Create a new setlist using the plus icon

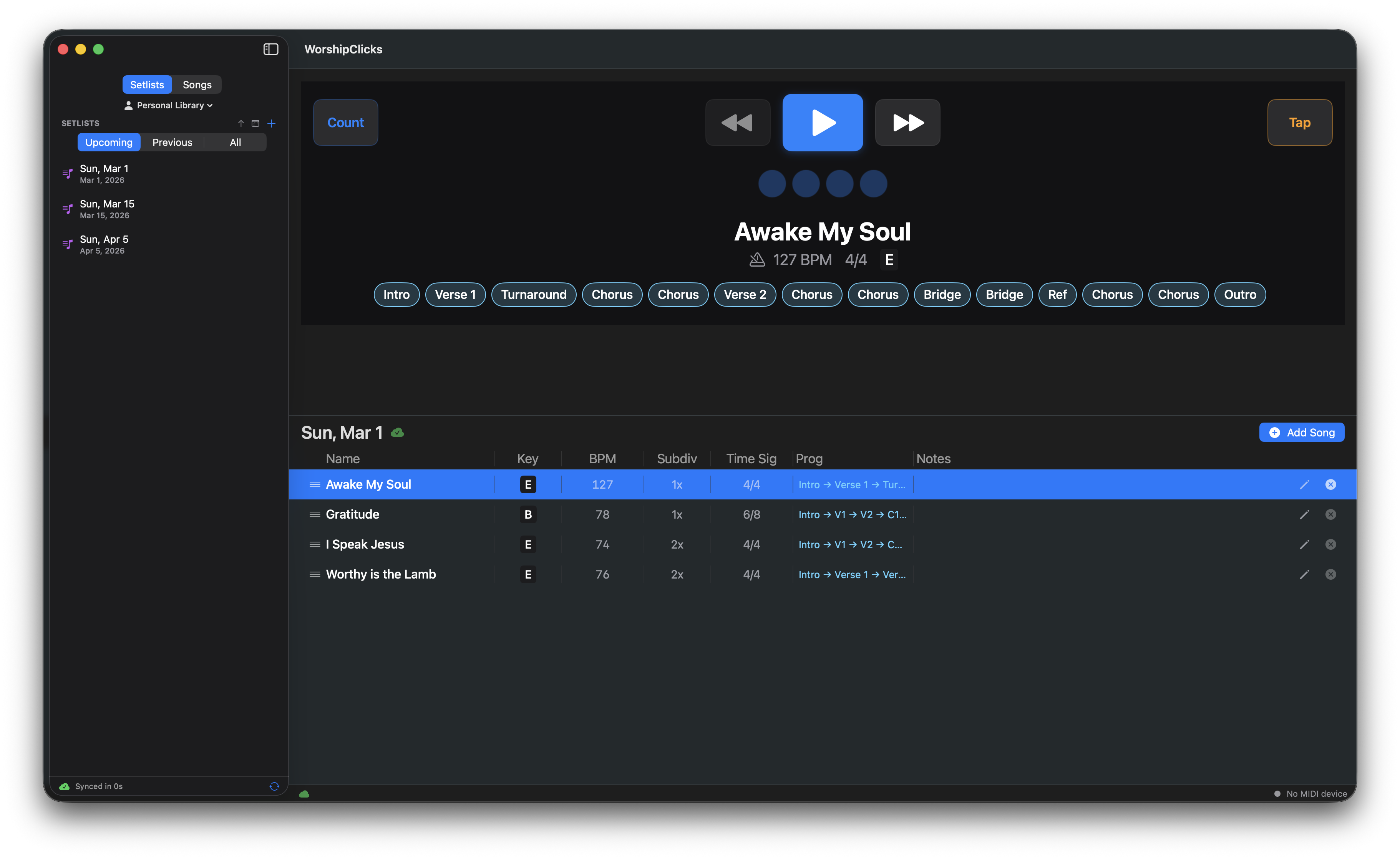click(x=272, y=123)
